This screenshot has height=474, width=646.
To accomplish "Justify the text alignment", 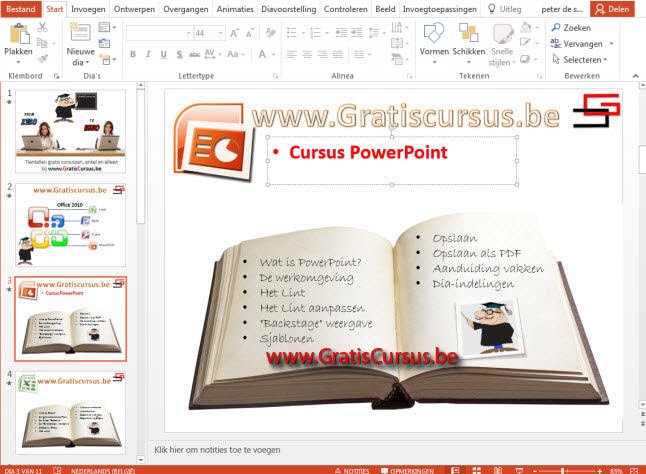I will pos(338,54).
